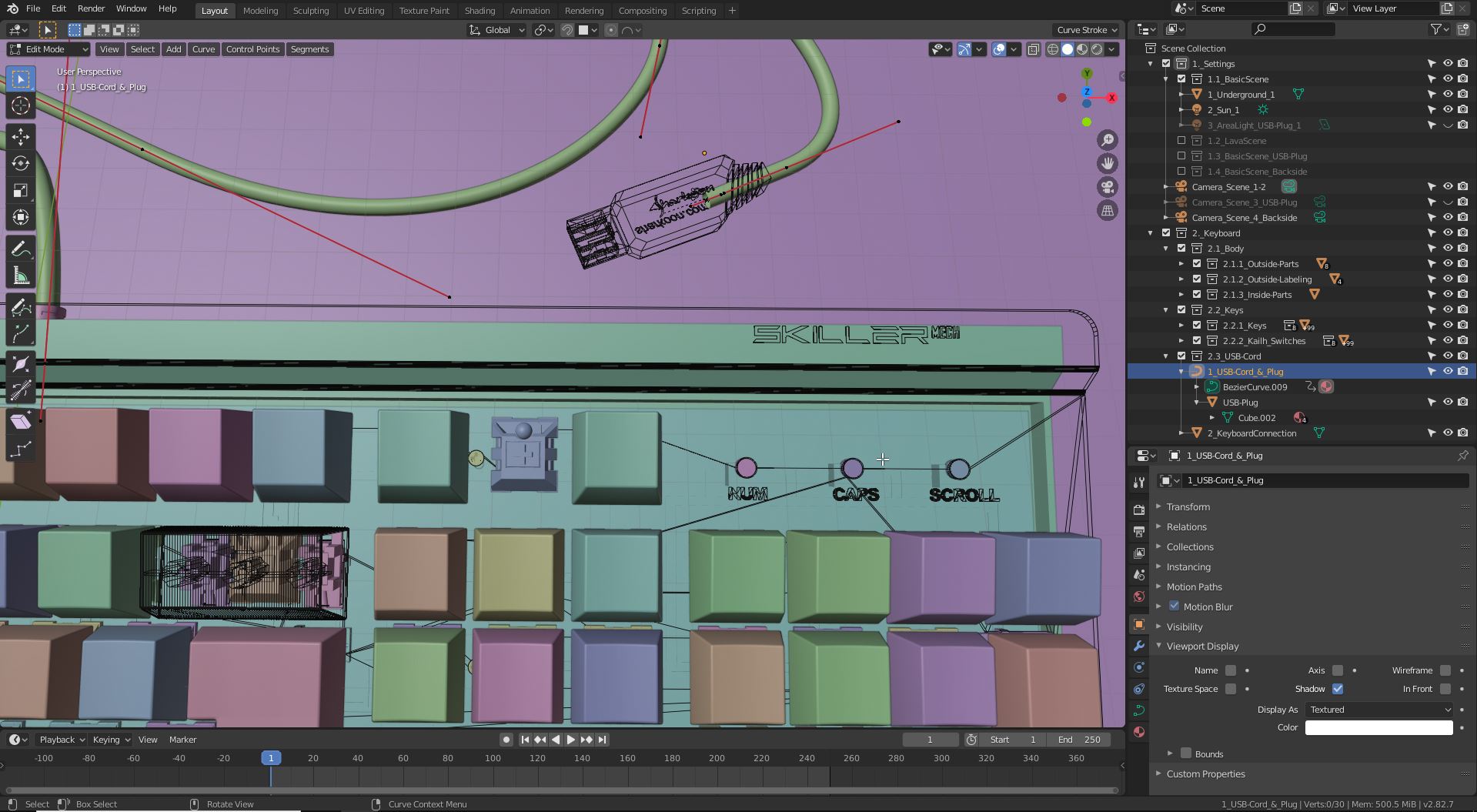This screenshot has height=812, width=1477.
Task: Hide 2.3_USB-Cord collection with eye icon
Action: tap(1447, 356)
